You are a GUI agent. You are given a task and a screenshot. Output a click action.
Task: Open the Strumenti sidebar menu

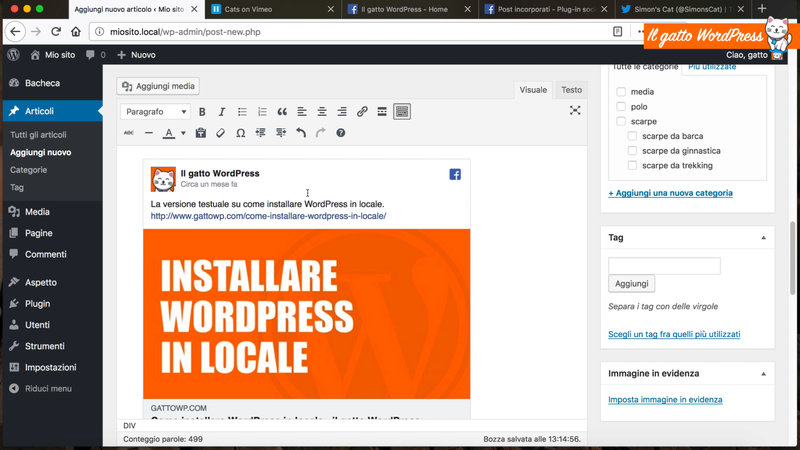(x=53, y=346)
